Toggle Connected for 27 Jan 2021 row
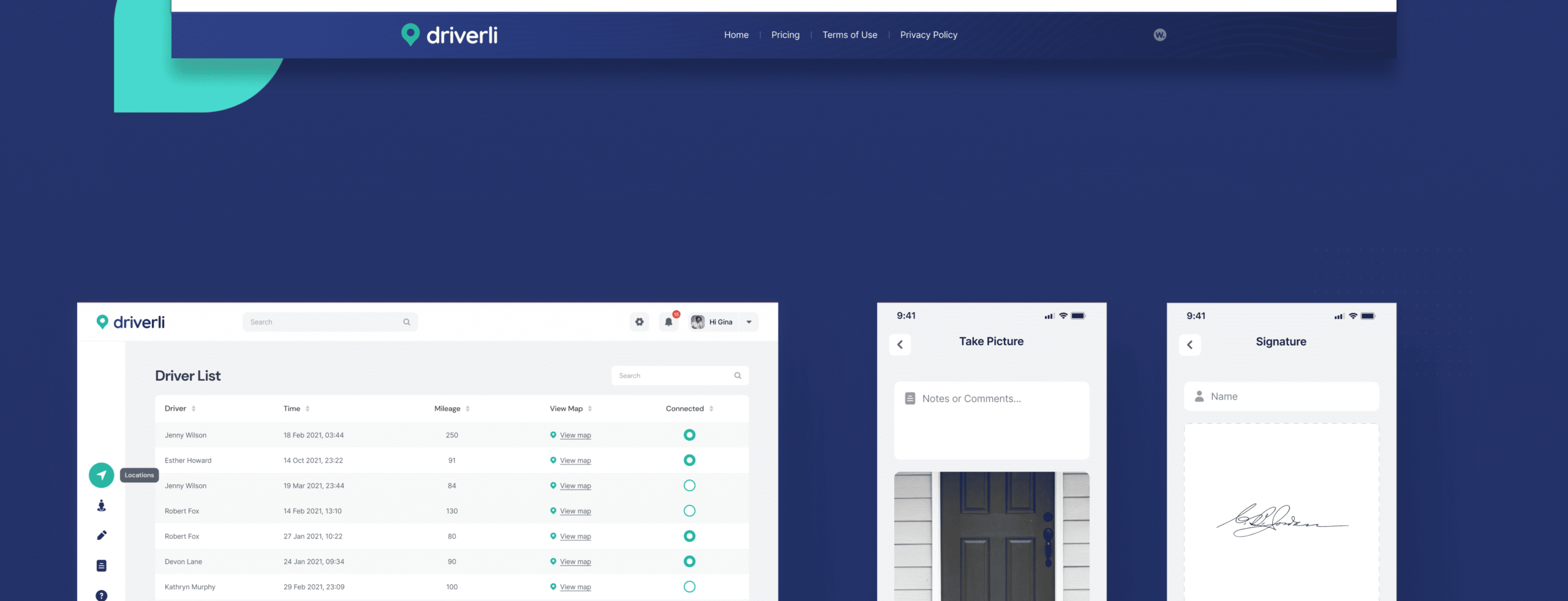The width and height of the screenshot is (1568, 601). click(690, 536)
